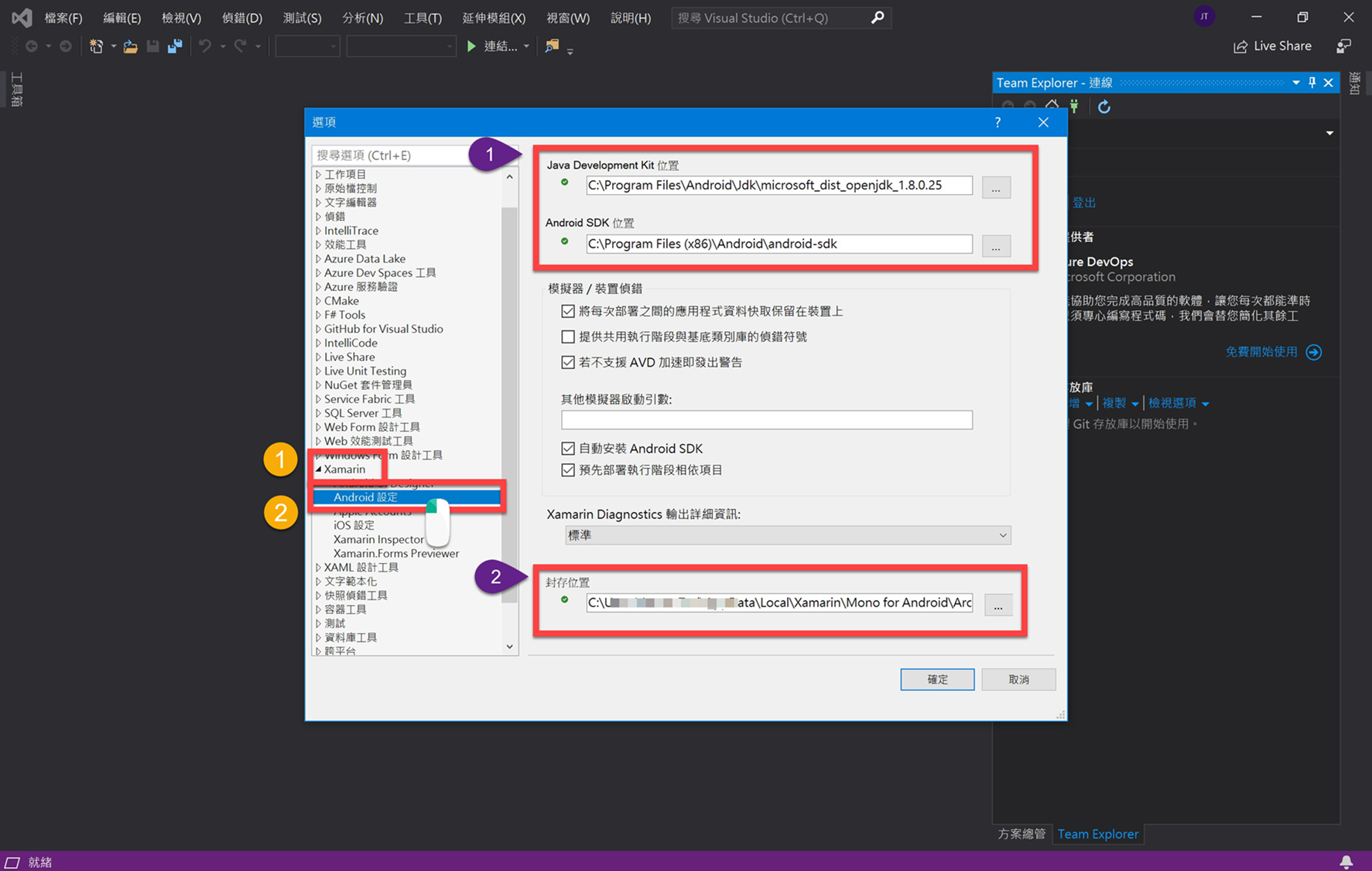Click the navigate backward toolbar icon

point(32,46)
